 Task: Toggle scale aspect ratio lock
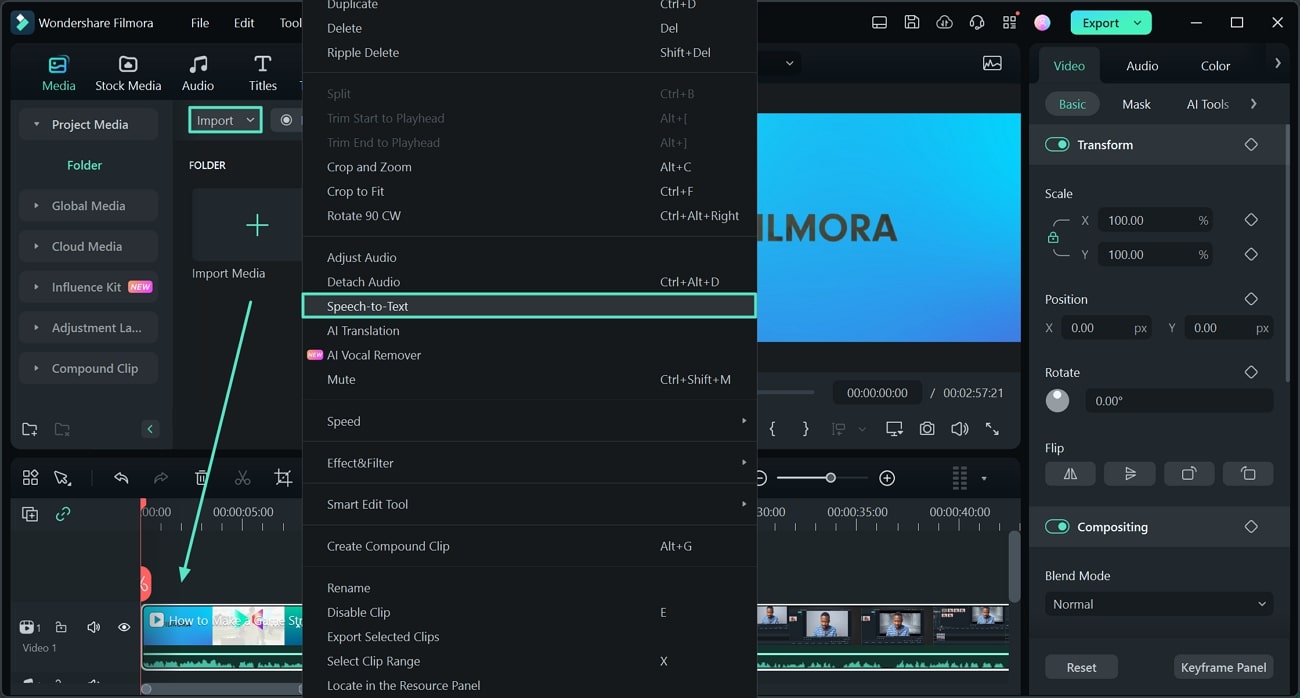[x=1052, y=238]
